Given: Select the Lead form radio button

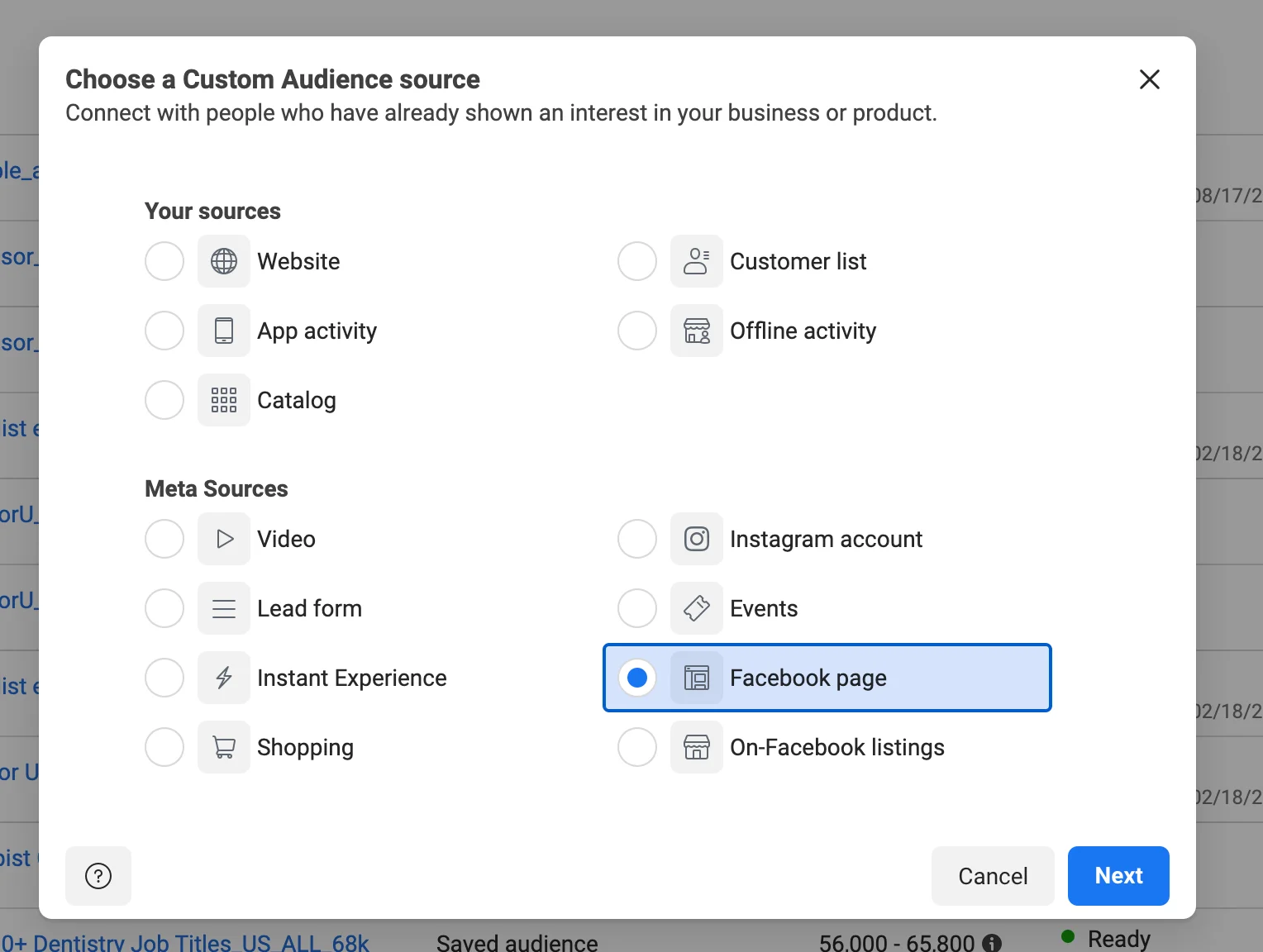Looking at the screenshot, I should tap(164, 608).
